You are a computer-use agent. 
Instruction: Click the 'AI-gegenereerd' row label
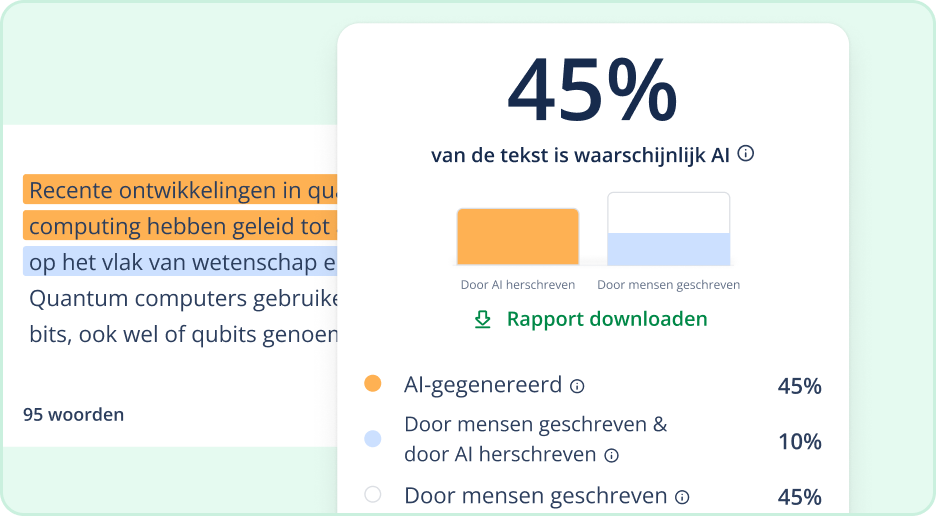pyautogui.click(x=484, y=385)
